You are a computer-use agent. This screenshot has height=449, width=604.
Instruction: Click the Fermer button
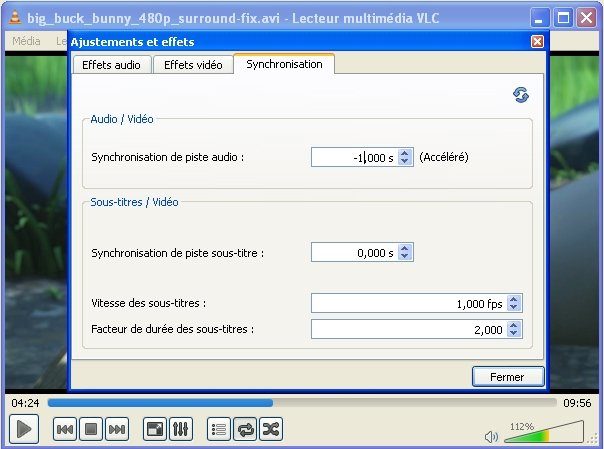click(508, 377)
